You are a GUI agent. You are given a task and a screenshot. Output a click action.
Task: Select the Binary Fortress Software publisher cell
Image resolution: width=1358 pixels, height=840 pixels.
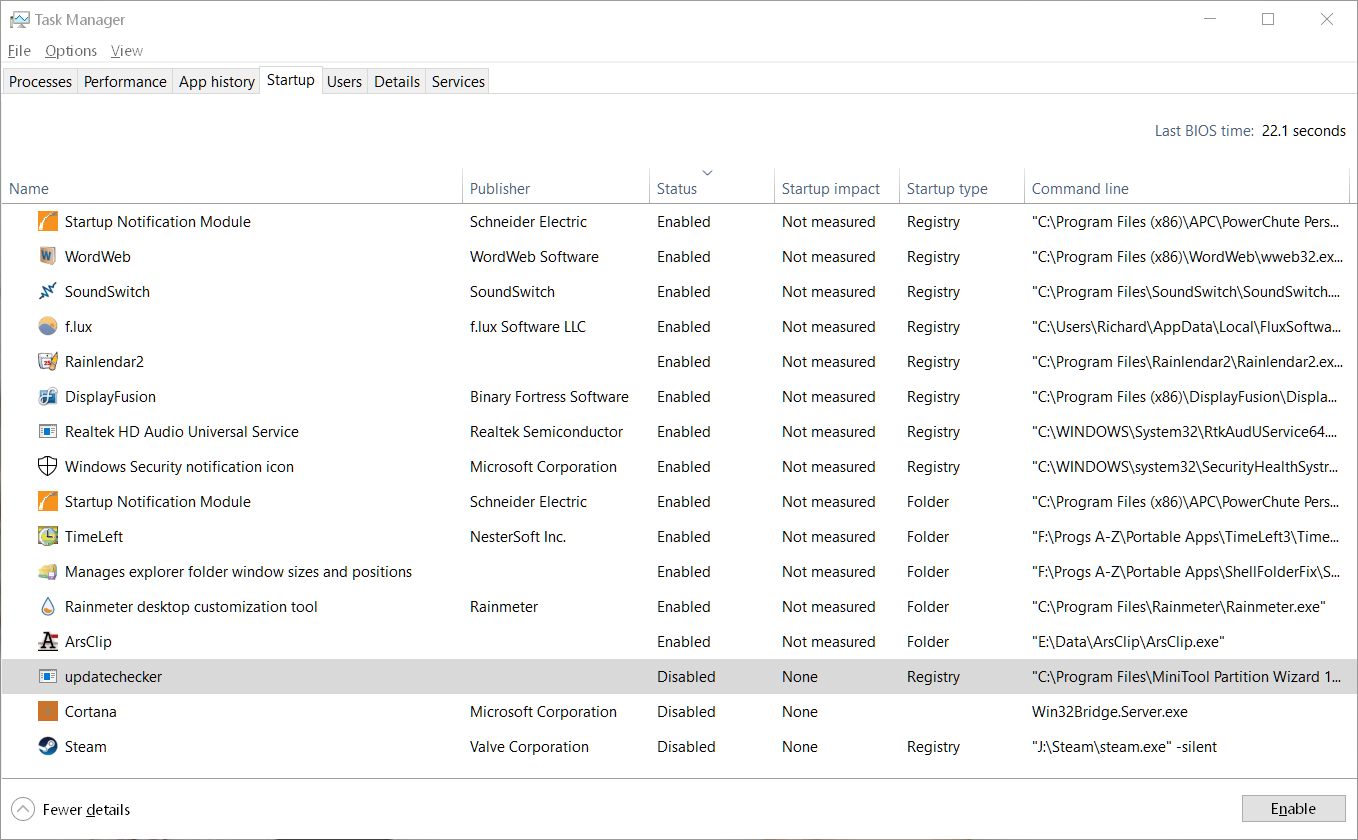click(x=549, y=397)
